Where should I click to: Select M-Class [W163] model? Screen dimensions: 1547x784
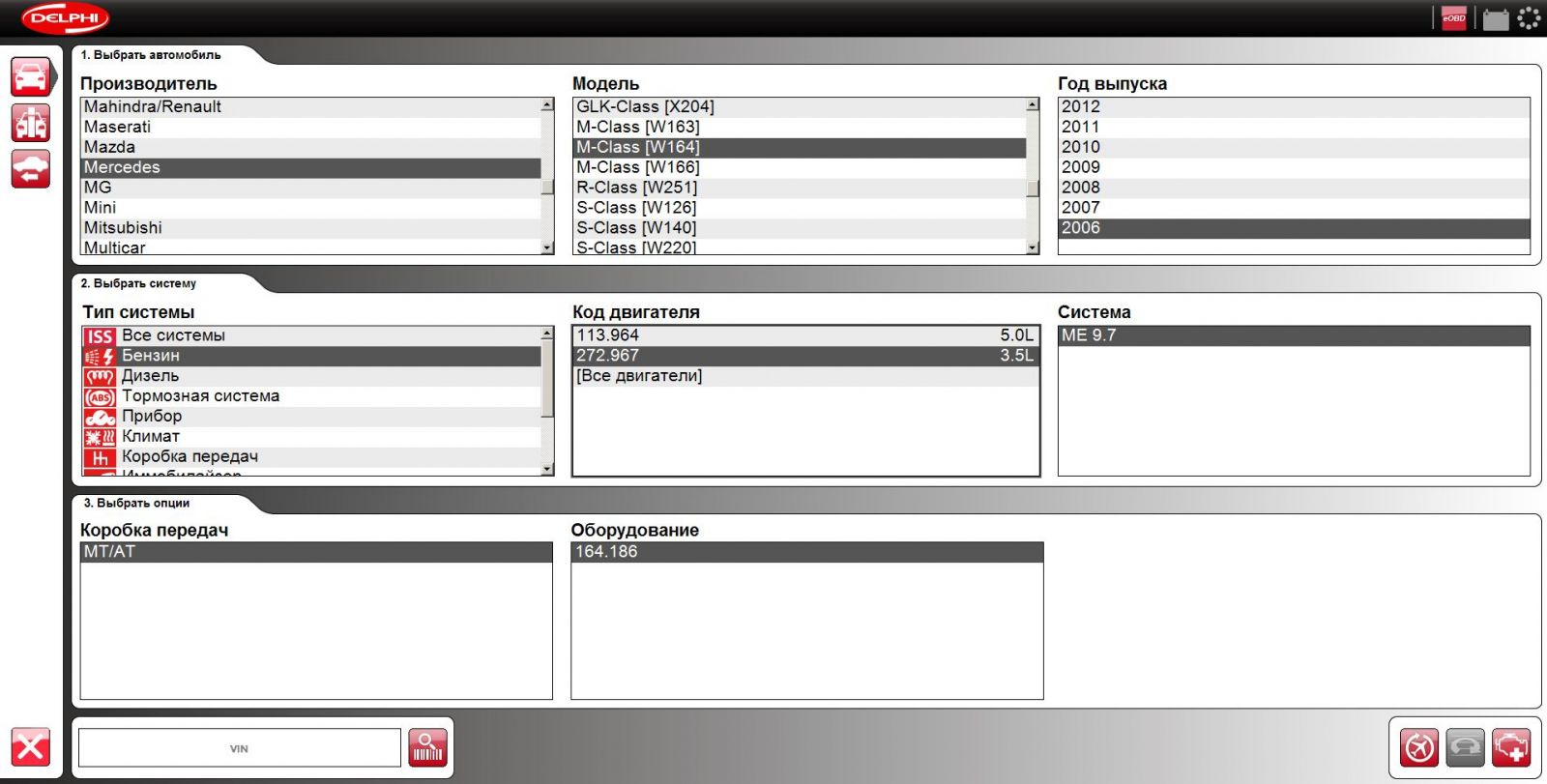pyautogui.click(x=800, y=127)
